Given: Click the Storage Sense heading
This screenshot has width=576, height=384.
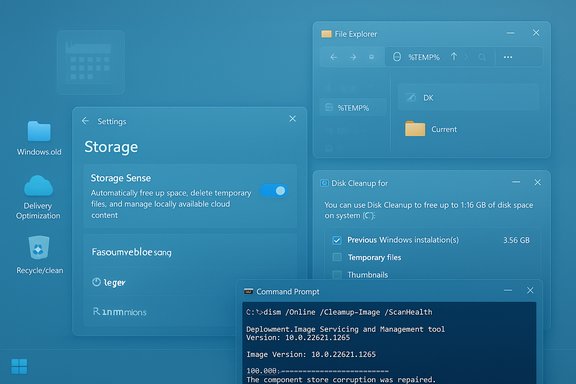Looking at the screenshot, I should [121, 178].
